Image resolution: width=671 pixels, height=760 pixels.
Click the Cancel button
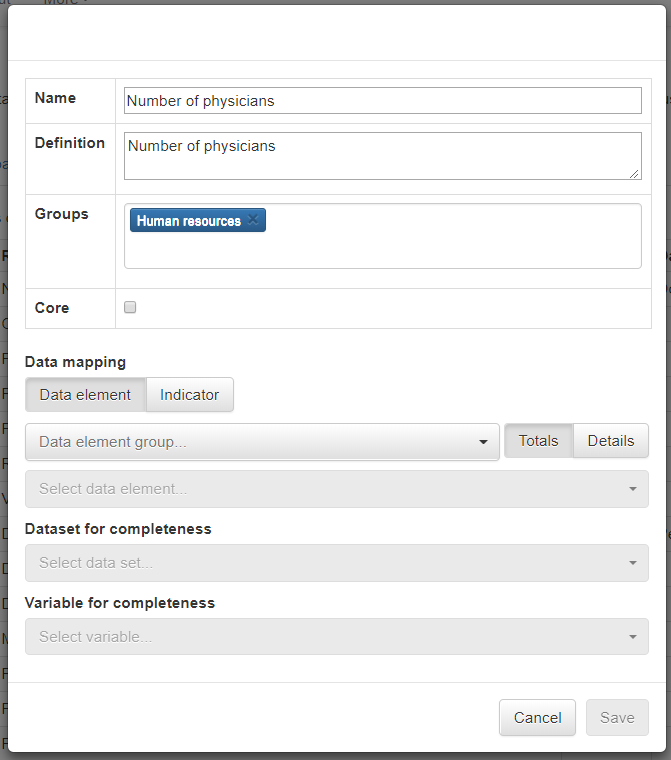click(538, 718)
